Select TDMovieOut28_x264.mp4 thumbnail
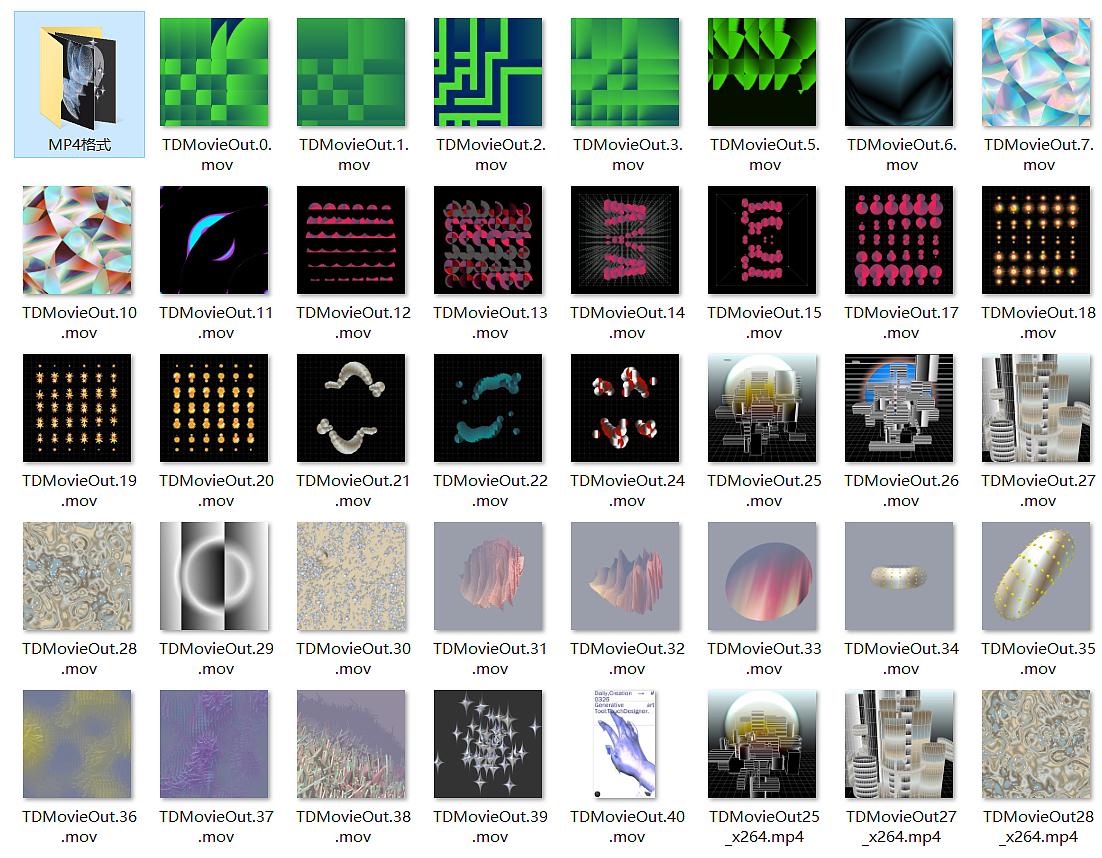Viewport: 1102px width, 858px height. (x=1037, y=744)
